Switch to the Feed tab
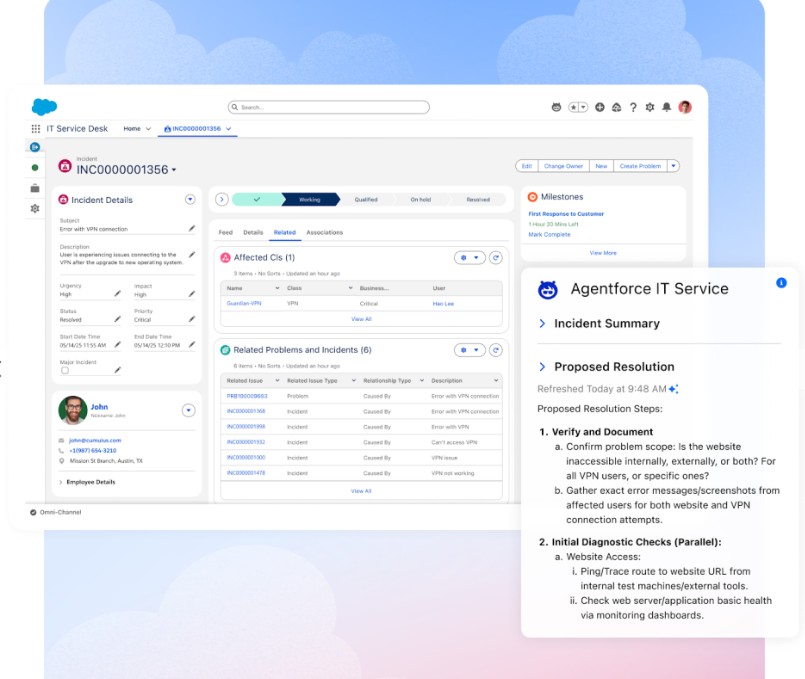The height and width of the screenshot is (679, 805). [x=226, y=232]
